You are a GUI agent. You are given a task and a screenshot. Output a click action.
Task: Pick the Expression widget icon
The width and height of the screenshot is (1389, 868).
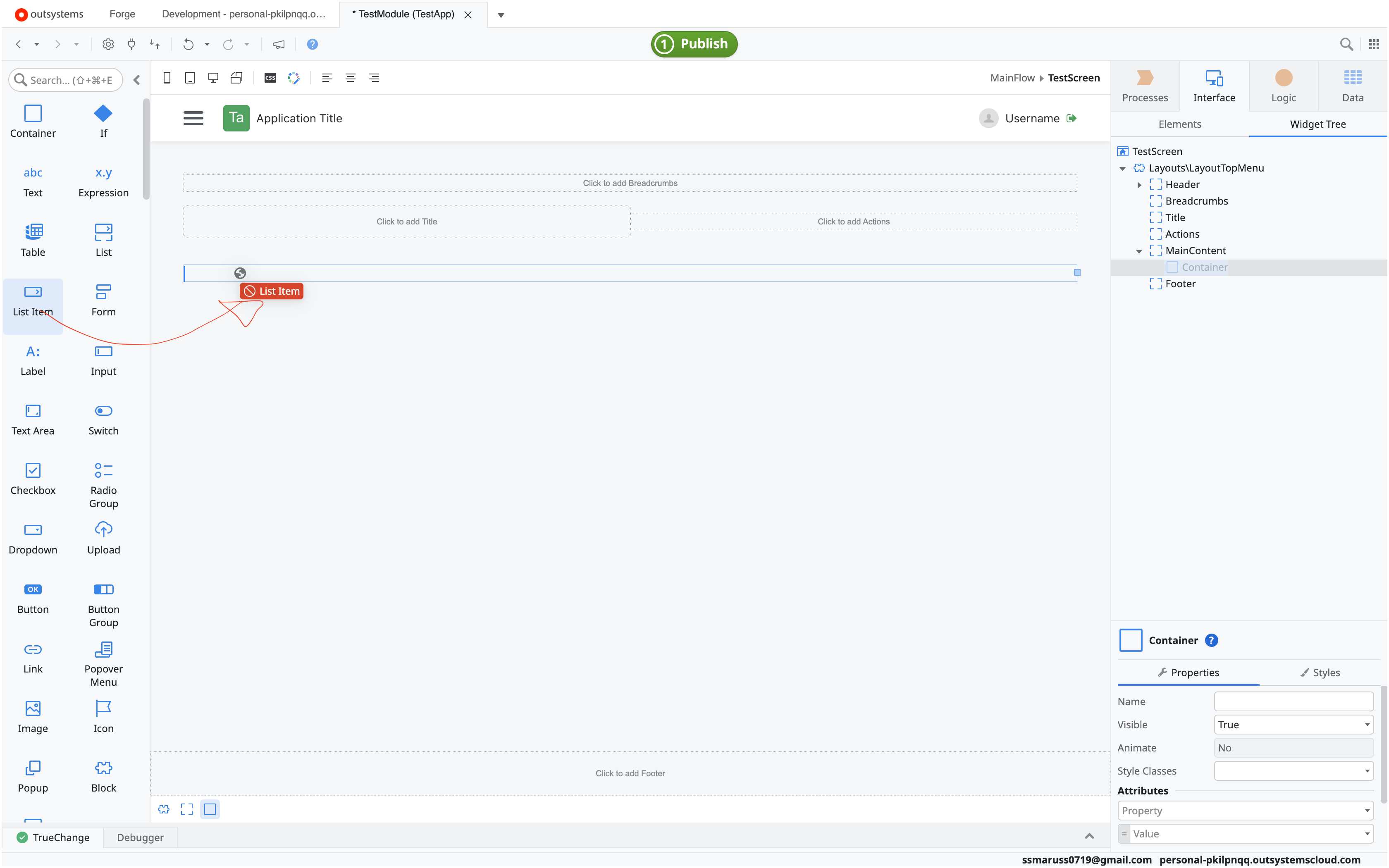point(103,173)
